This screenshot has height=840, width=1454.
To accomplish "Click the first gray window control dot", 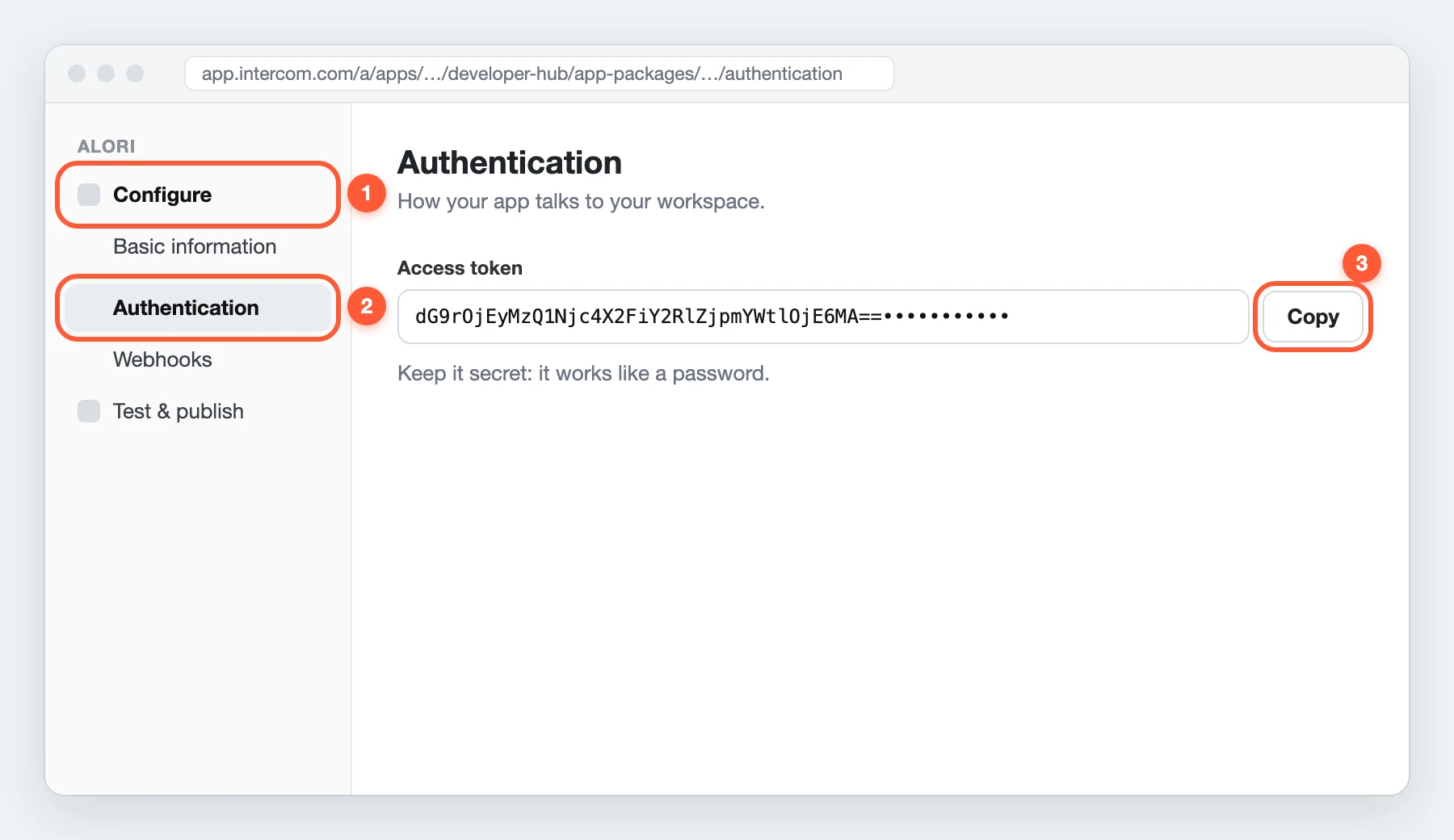I will [x=77, y=73].
